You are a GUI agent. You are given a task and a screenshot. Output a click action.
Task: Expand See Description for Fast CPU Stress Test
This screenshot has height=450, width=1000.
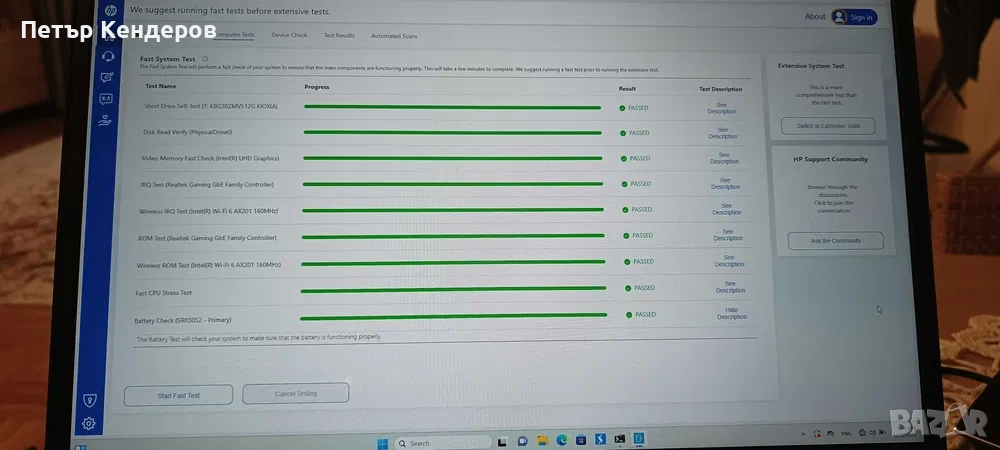click(730, 287)
